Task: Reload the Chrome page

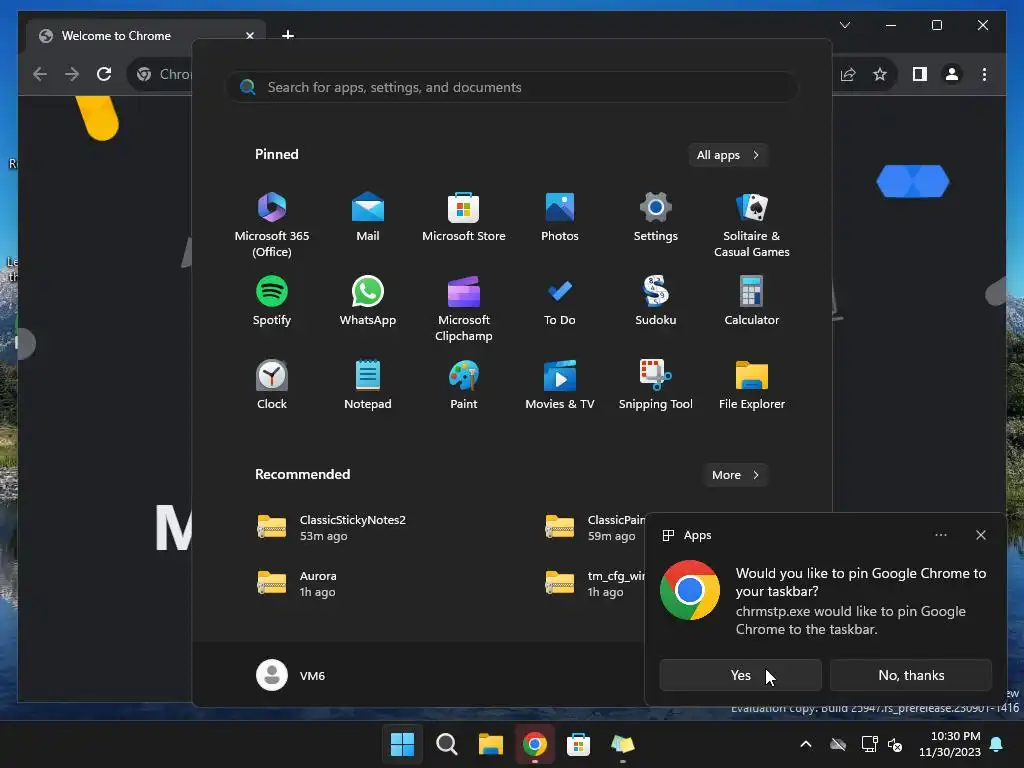Action: click(x=104, y=74)
